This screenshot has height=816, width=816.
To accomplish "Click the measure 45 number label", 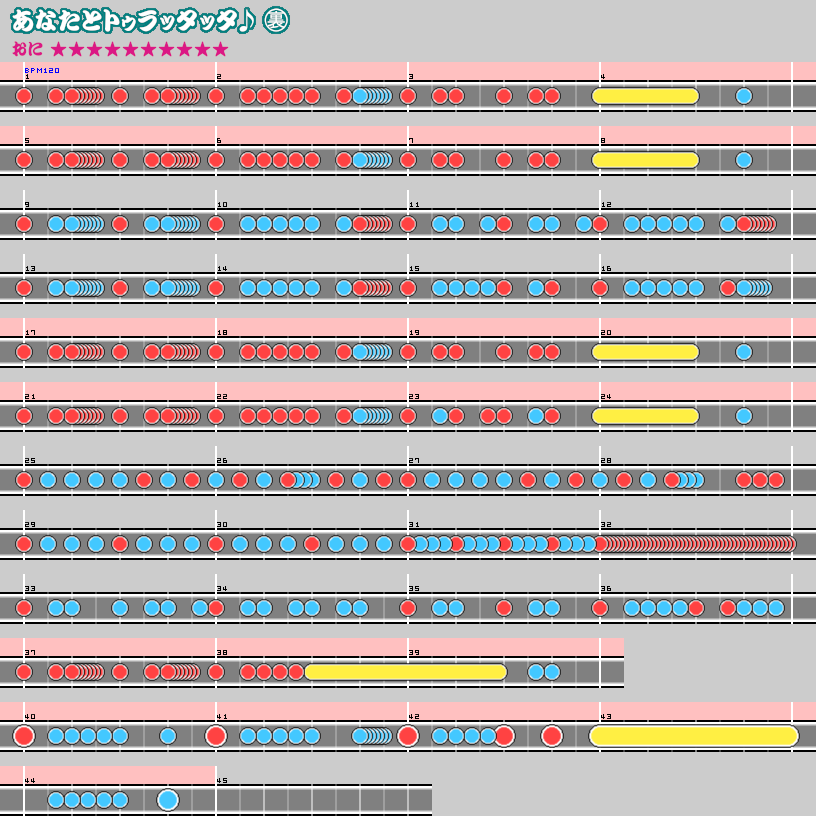I will coord(222,780).
